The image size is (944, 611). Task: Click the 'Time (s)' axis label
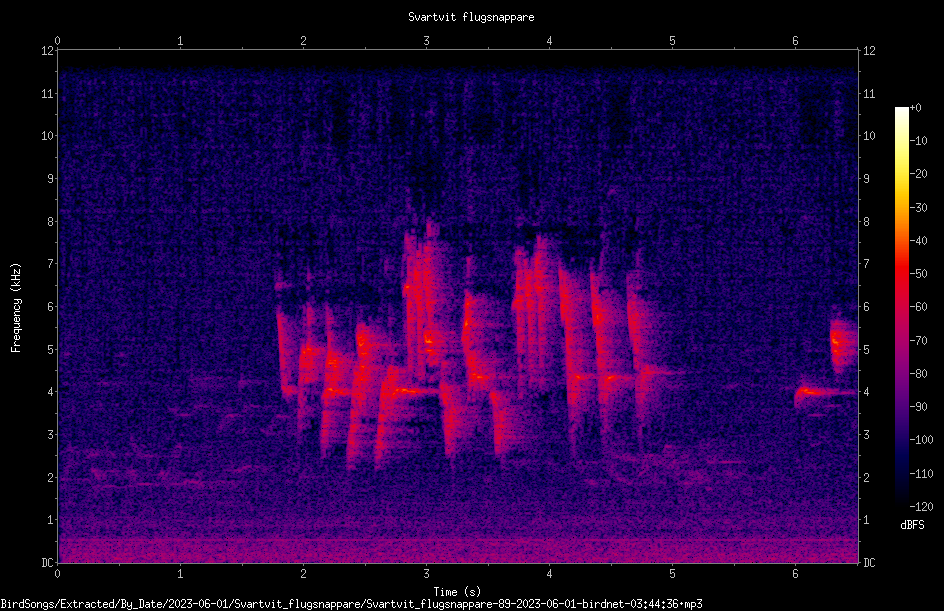pyautogui.click(x=457, y=592)
